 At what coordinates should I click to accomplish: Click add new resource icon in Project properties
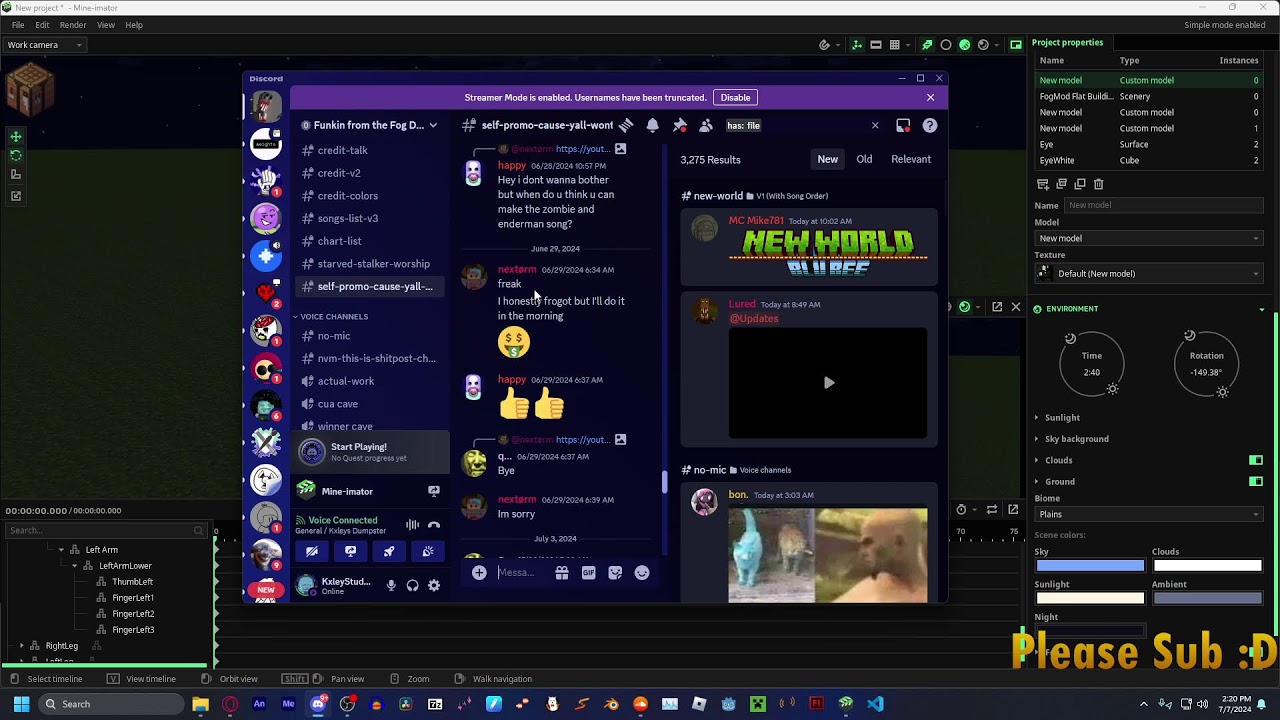[1043, 184]
